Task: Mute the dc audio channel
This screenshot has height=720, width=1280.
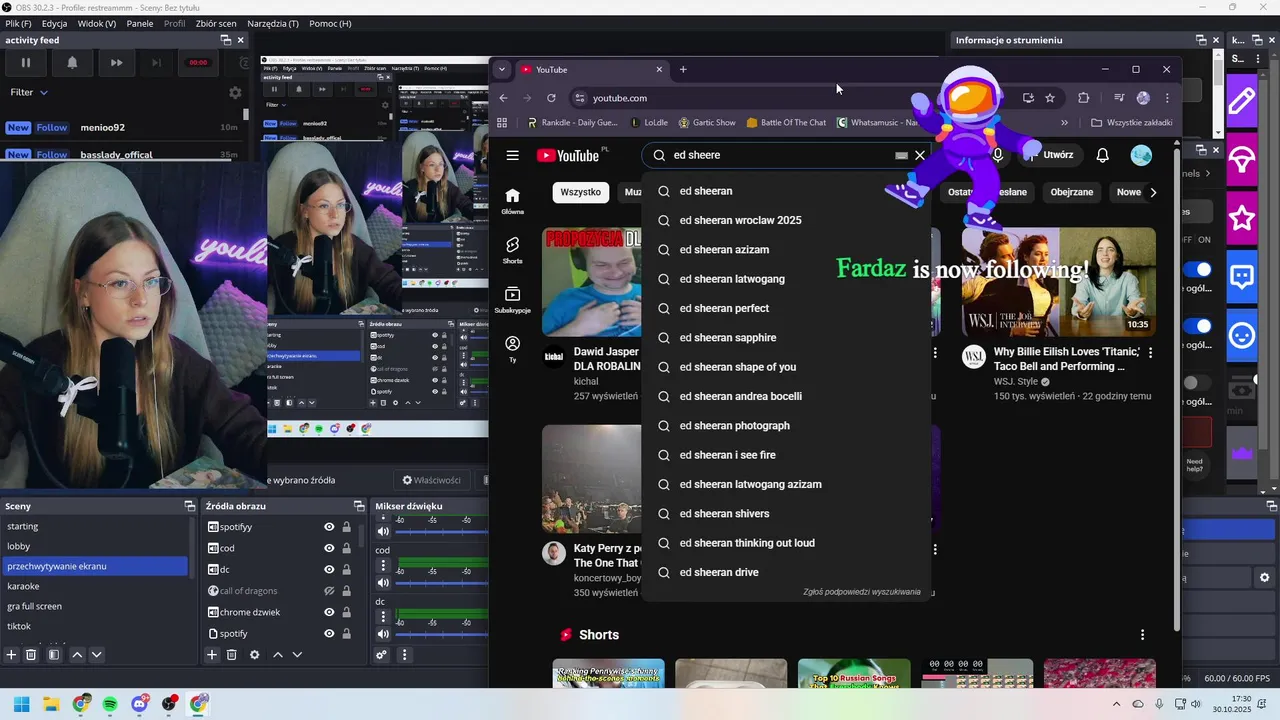Action: (x=383, y=634)
